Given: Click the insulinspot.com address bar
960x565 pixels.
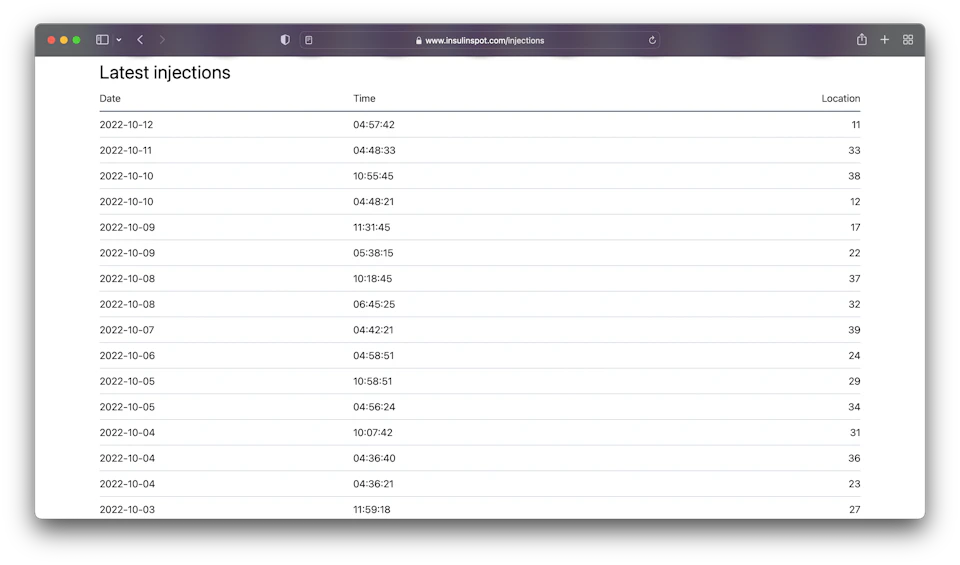Looking at the screenshot, I should click(x=484, y=41).
